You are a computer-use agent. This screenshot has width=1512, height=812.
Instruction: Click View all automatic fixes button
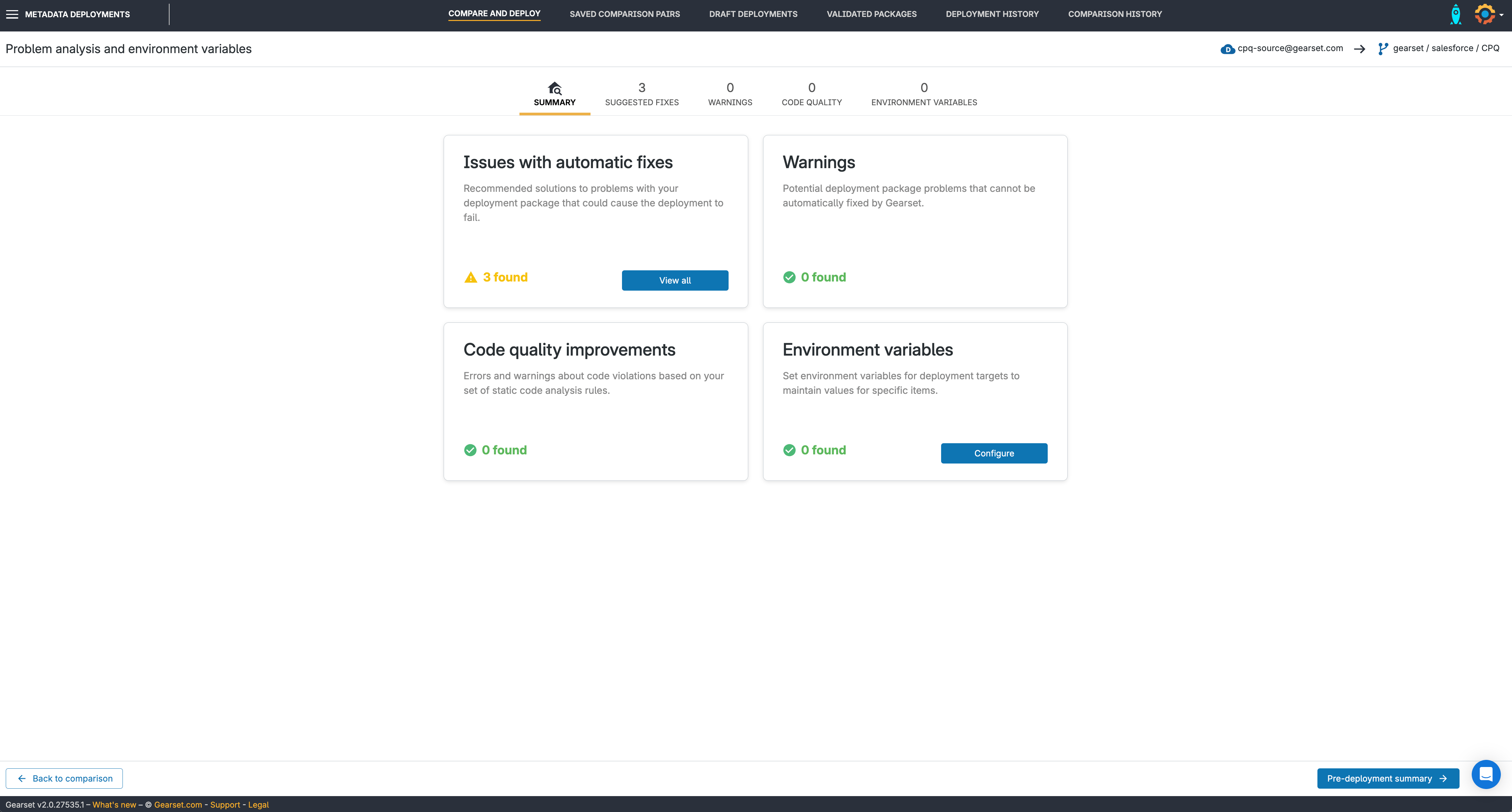point(674,280)
